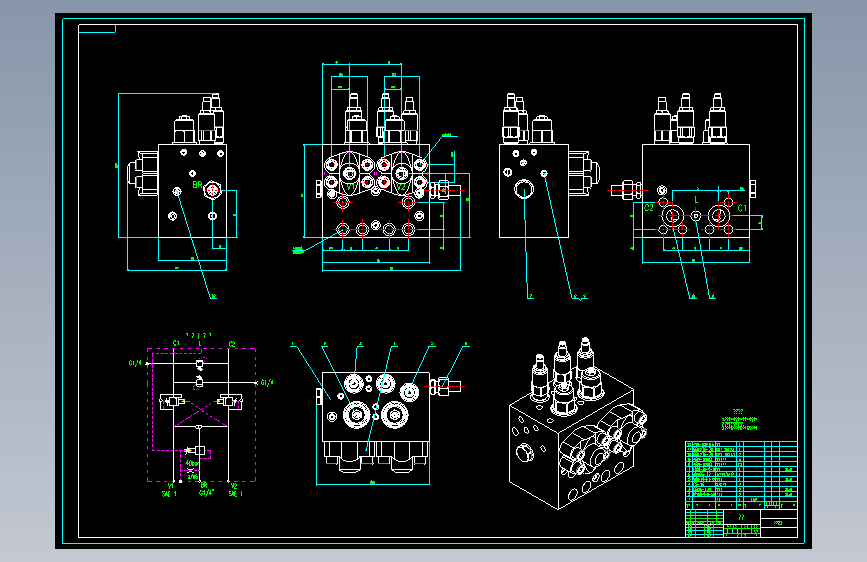Screen dimensions: 867x562
Task: Click the 40bar pressure label in the schematic
Action: 192,464
